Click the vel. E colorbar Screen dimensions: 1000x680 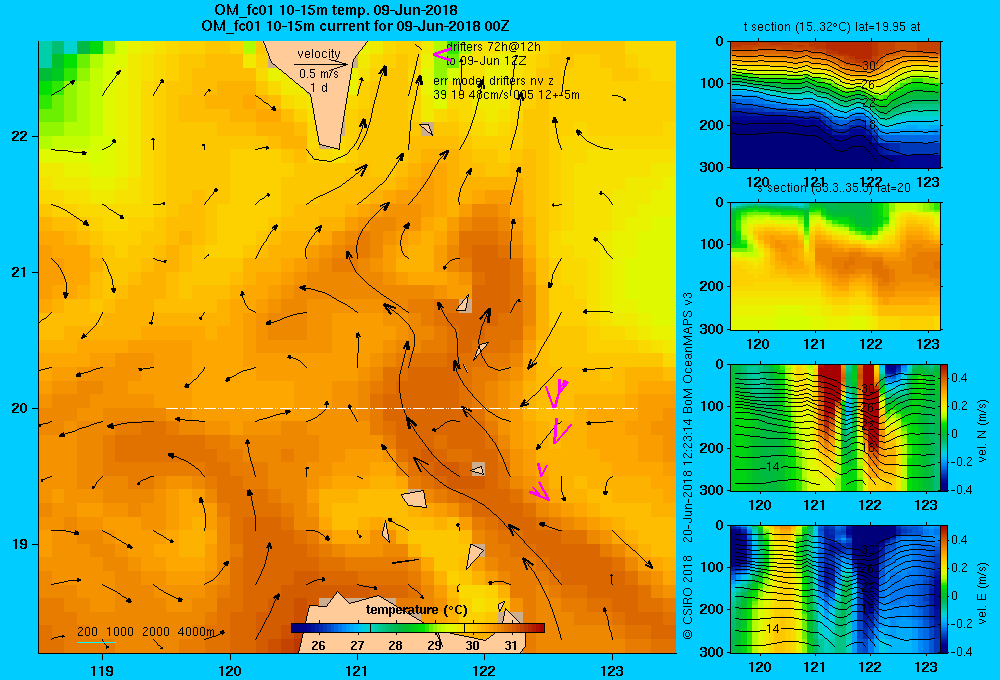click(x=944, y=589)
